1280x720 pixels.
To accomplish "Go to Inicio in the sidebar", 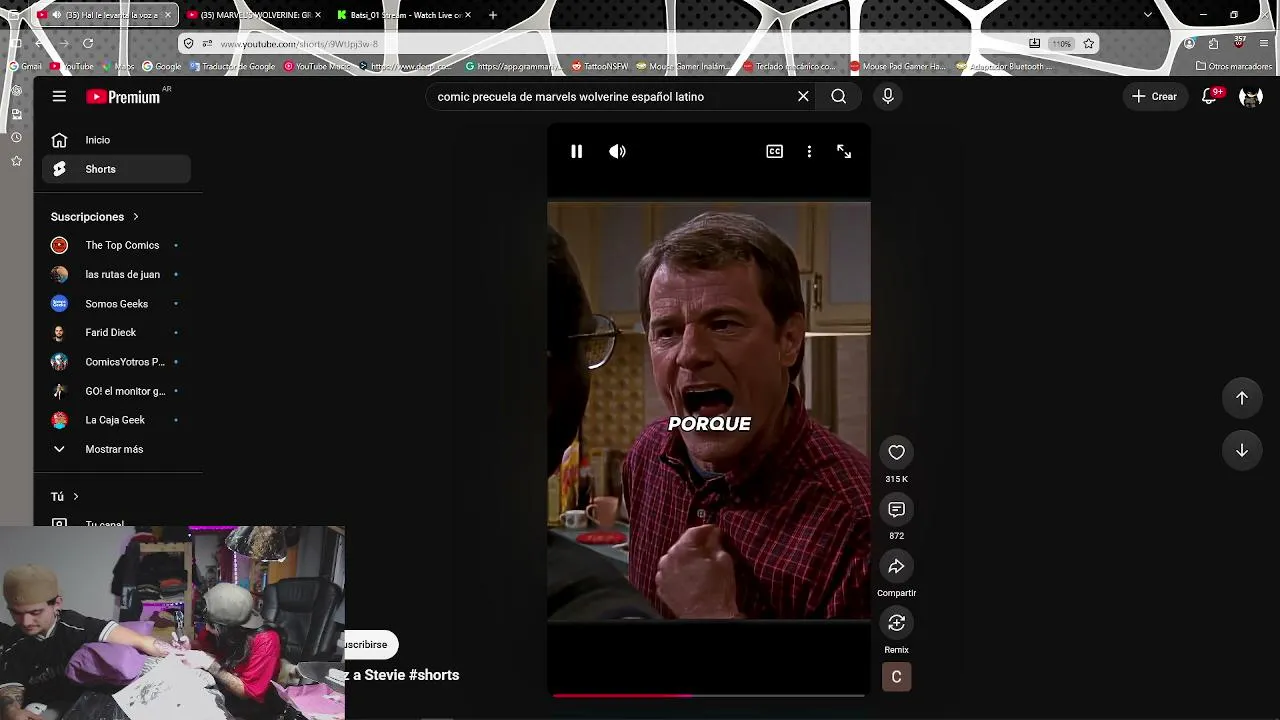I will tap(116, 140).
